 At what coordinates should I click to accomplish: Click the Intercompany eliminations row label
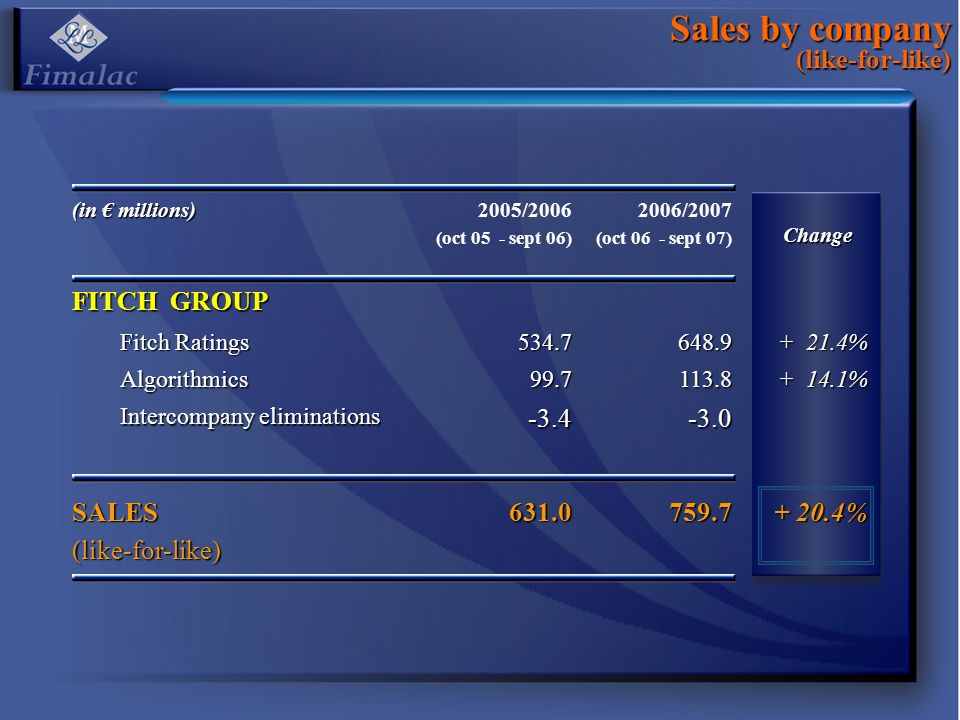[250, 417]
